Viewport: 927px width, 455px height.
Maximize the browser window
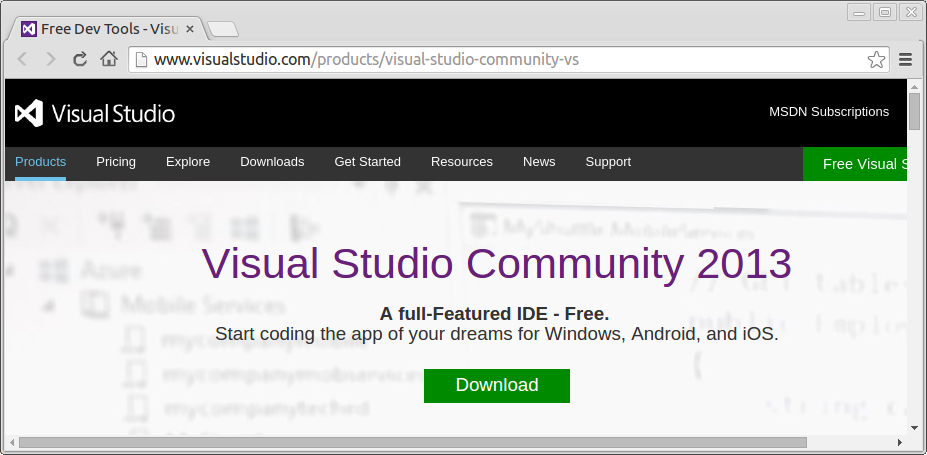885,12
